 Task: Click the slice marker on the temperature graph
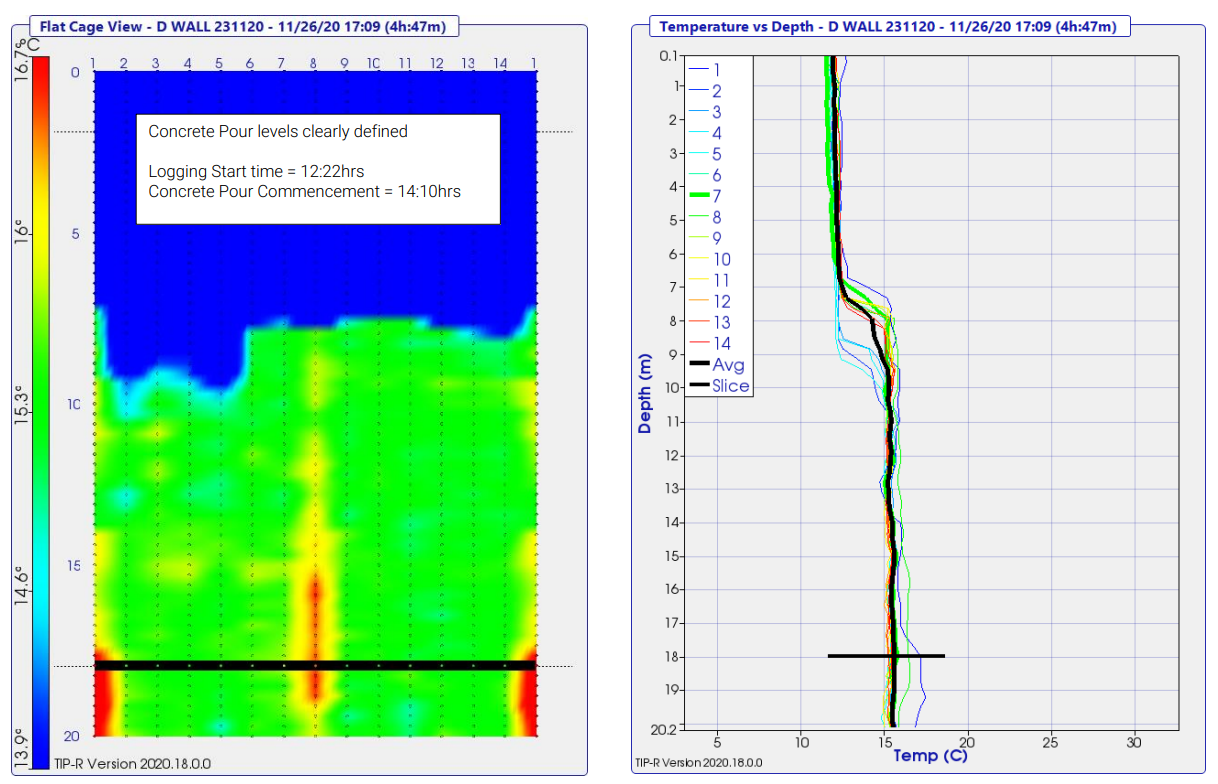click(886, 656)
